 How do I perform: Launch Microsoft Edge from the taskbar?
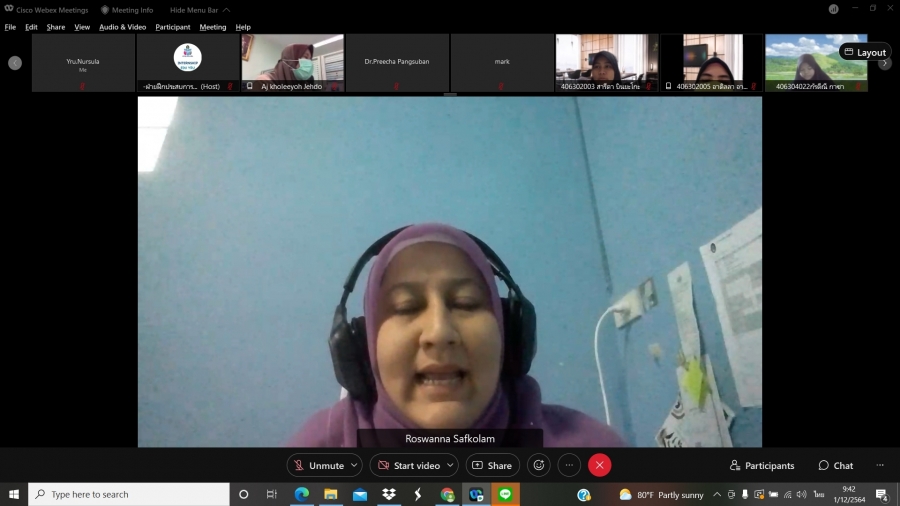[301, 494]
